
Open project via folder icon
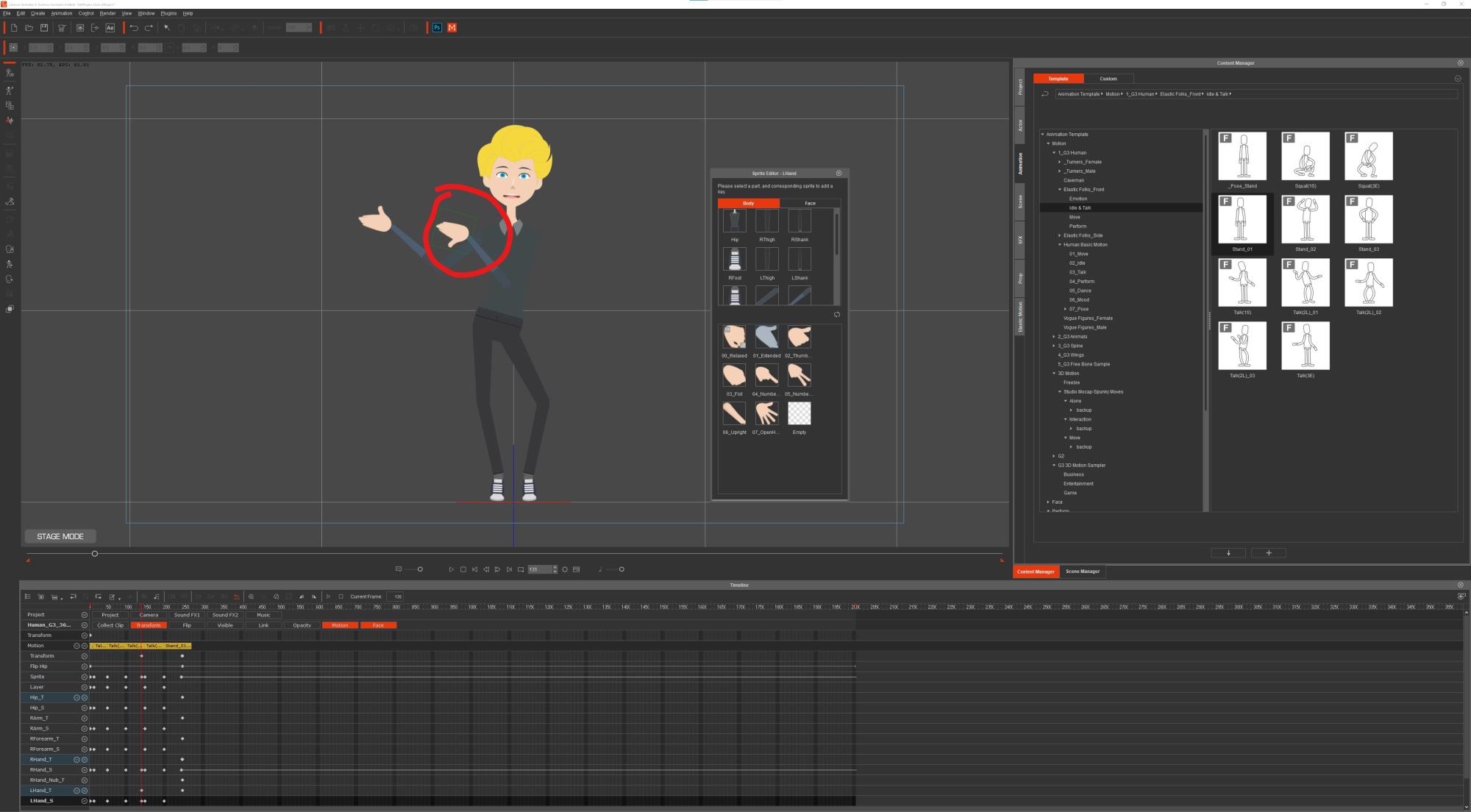29,28
